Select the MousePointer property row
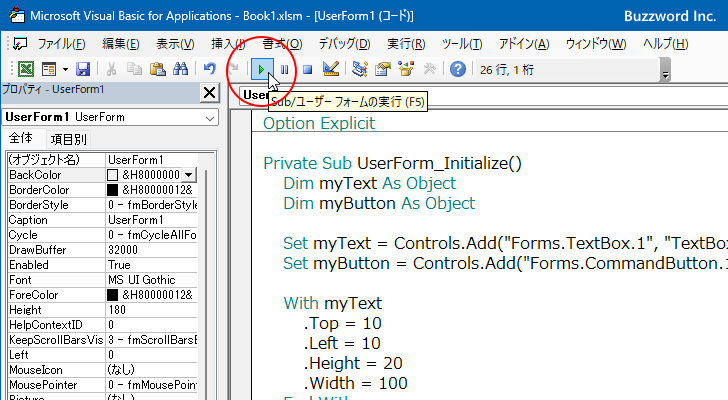The width and height of the screenshot is (728, 400). tap(102, 385)
